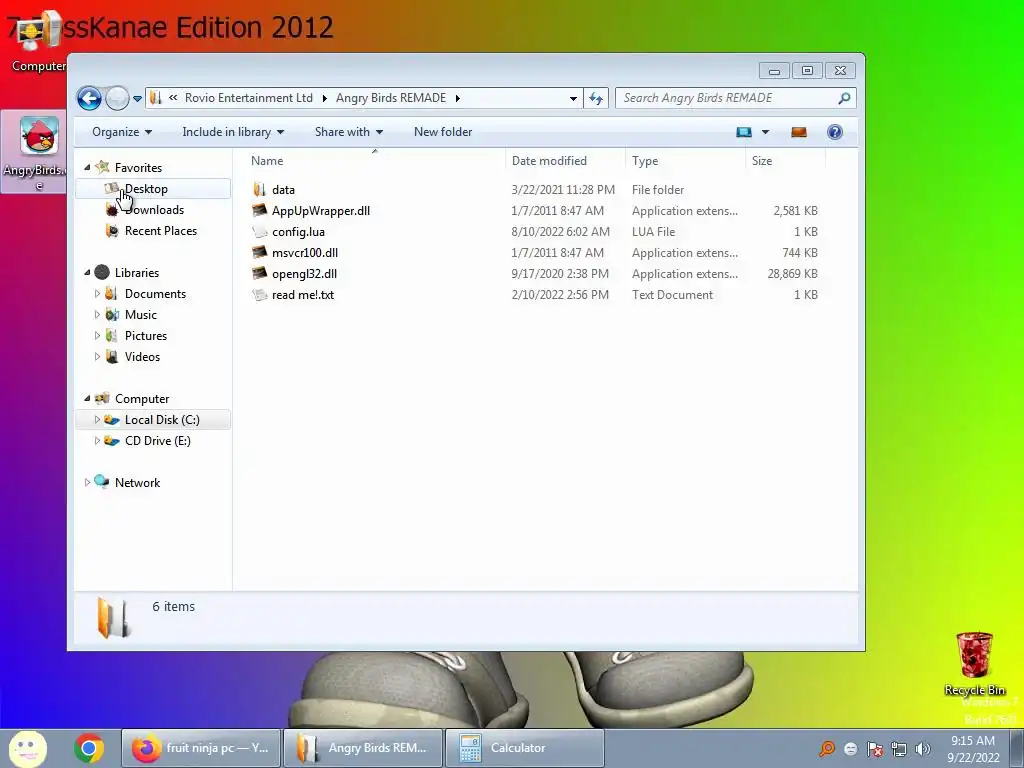Viewport: 1024px width, 768px height.
Task: Click network tray icon
Action: click(x=899, y=749)
